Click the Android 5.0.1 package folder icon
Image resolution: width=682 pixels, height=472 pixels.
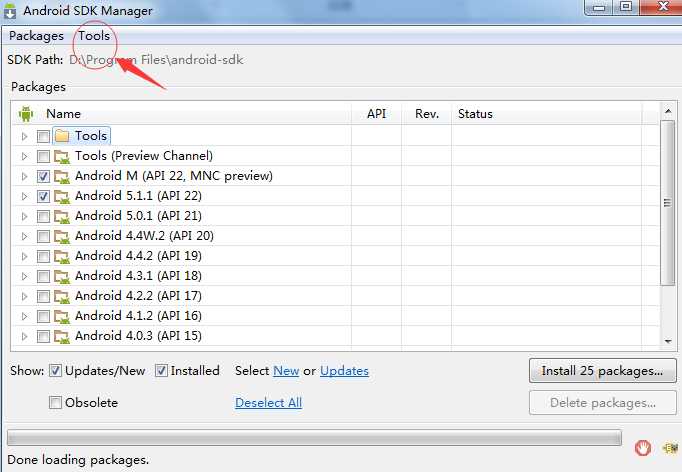coord(62,217)
